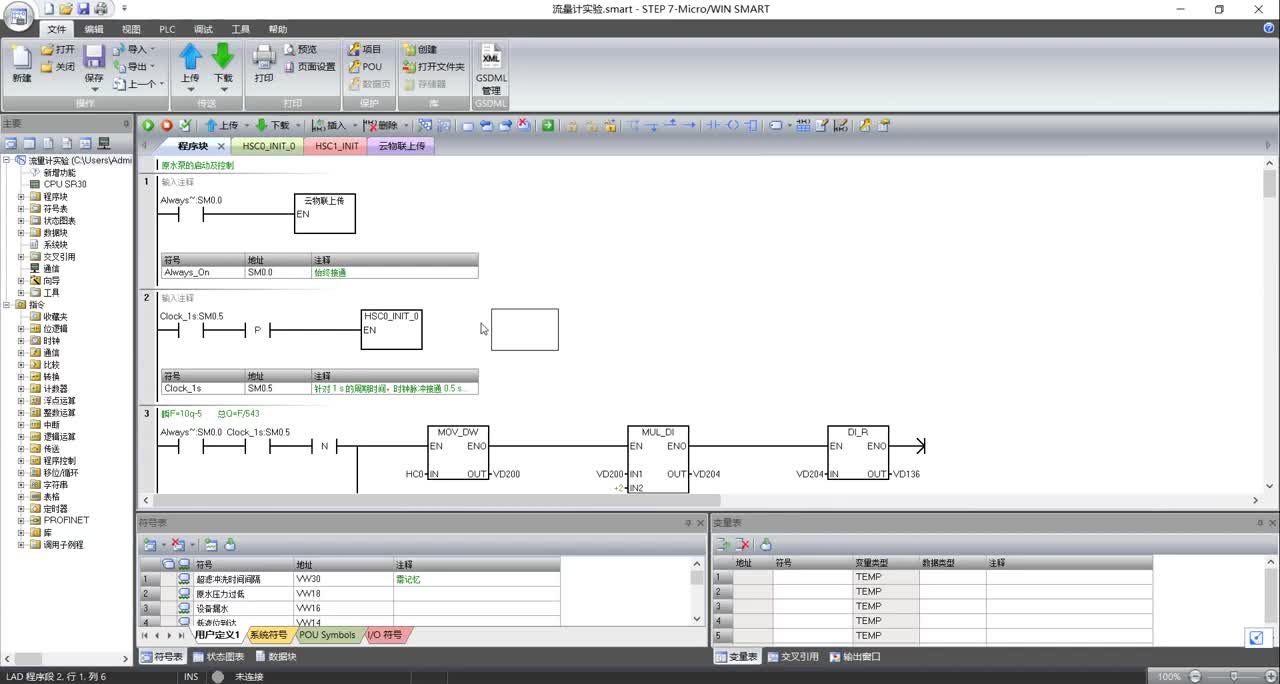Select the I/O 符号 tab
Screen dimensions: 1280x684
pos(385,635)
